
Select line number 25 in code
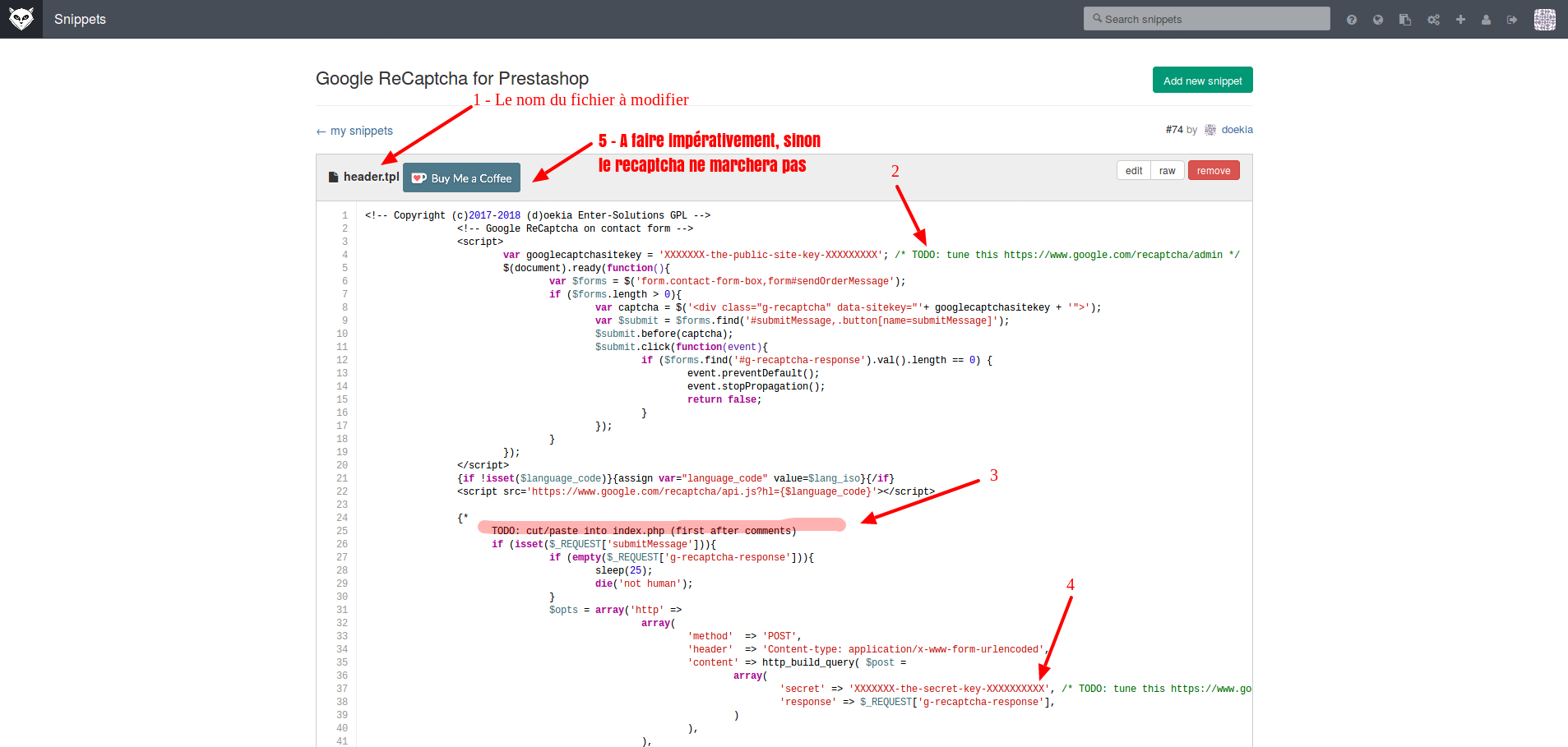click(x=342, y=531)
